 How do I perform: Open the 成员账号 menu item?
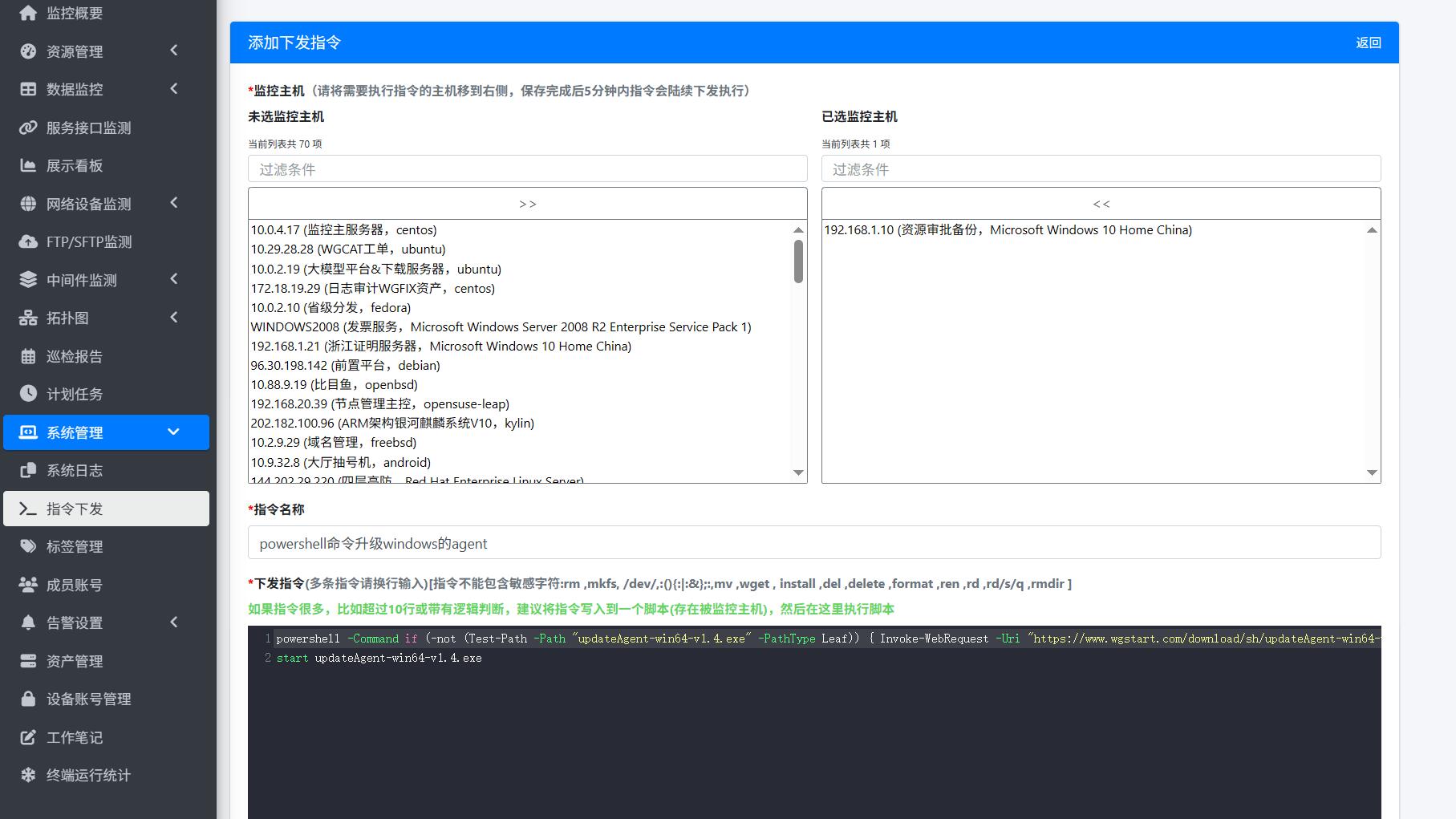tap(75, 585)
